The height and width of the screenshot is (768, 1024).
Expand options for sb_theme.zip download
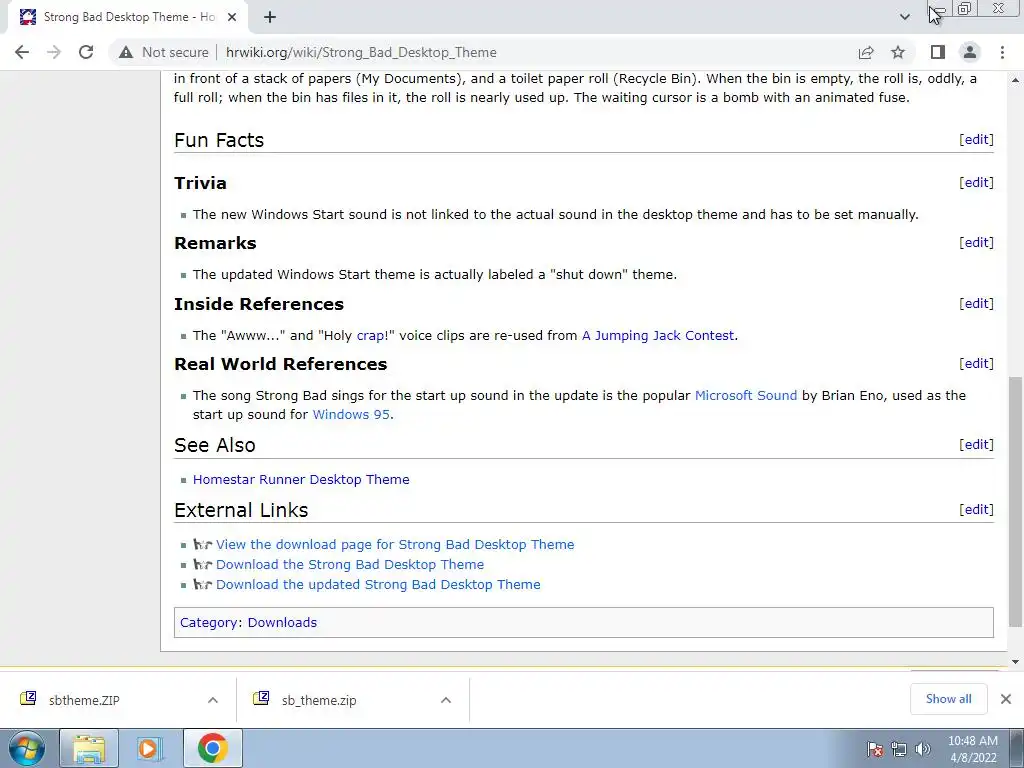pos(446,700)
